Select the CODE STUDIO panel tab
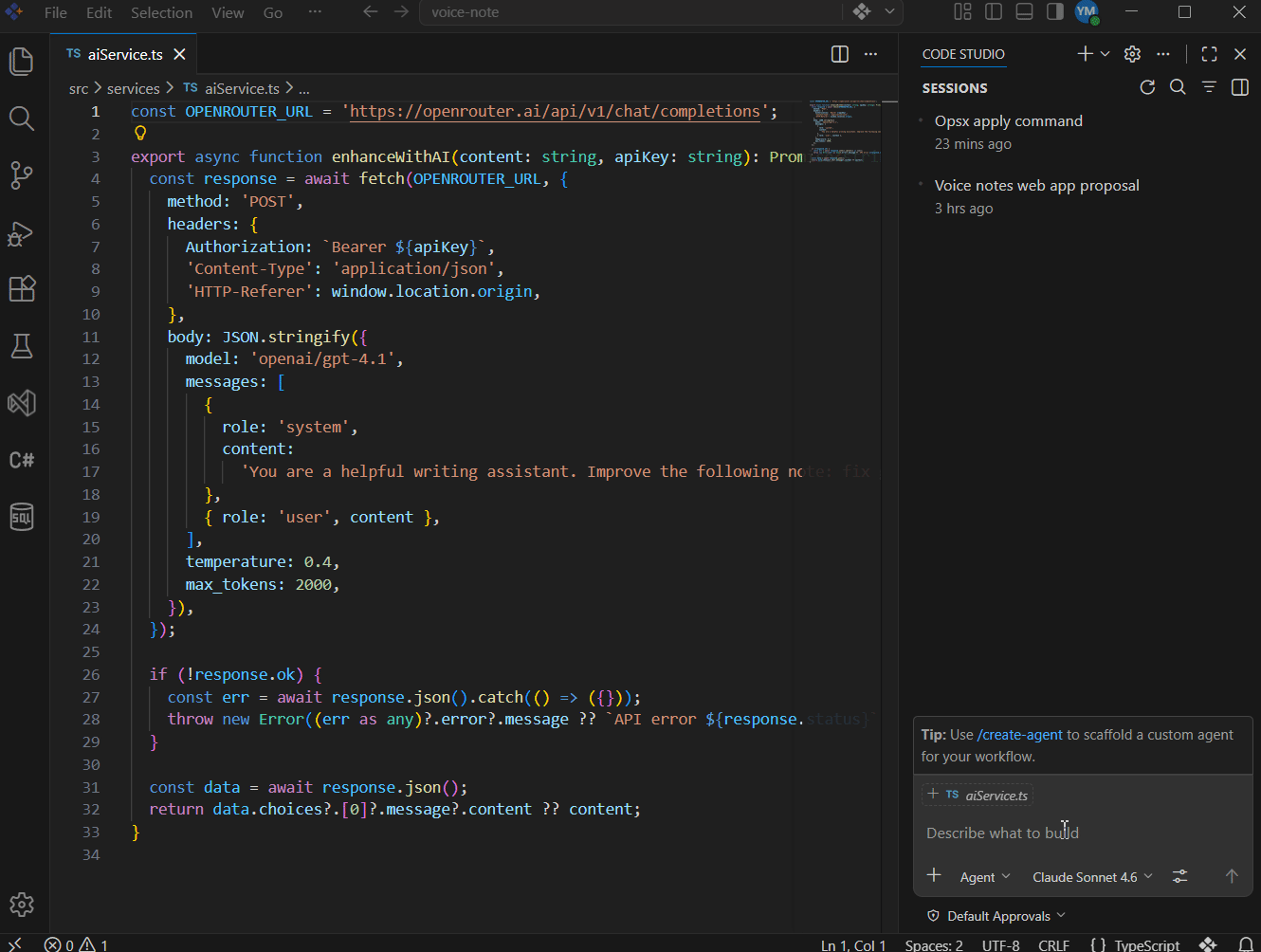 coord(963,54)
